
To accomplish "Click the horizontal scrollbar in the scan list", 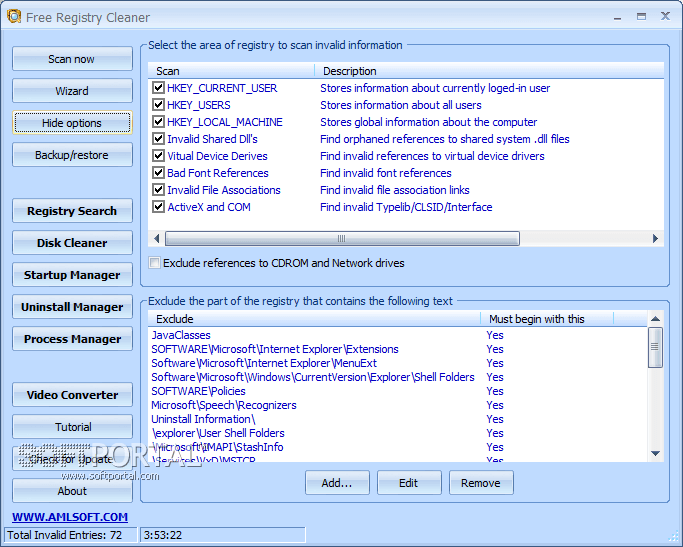I will (x=342, y=239).
